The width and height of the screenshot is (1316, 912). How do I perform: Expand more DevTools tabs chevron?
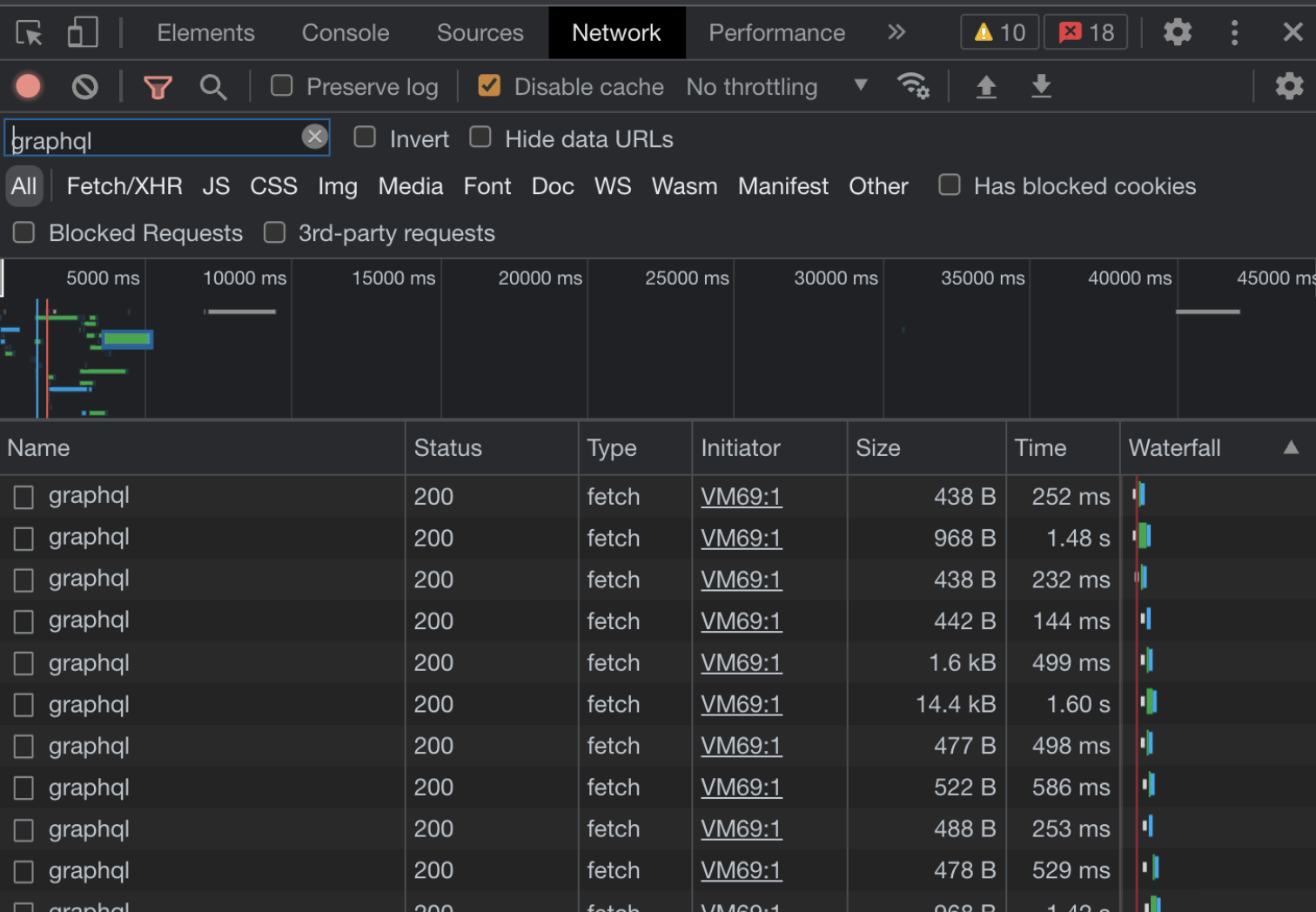[896, 33]
